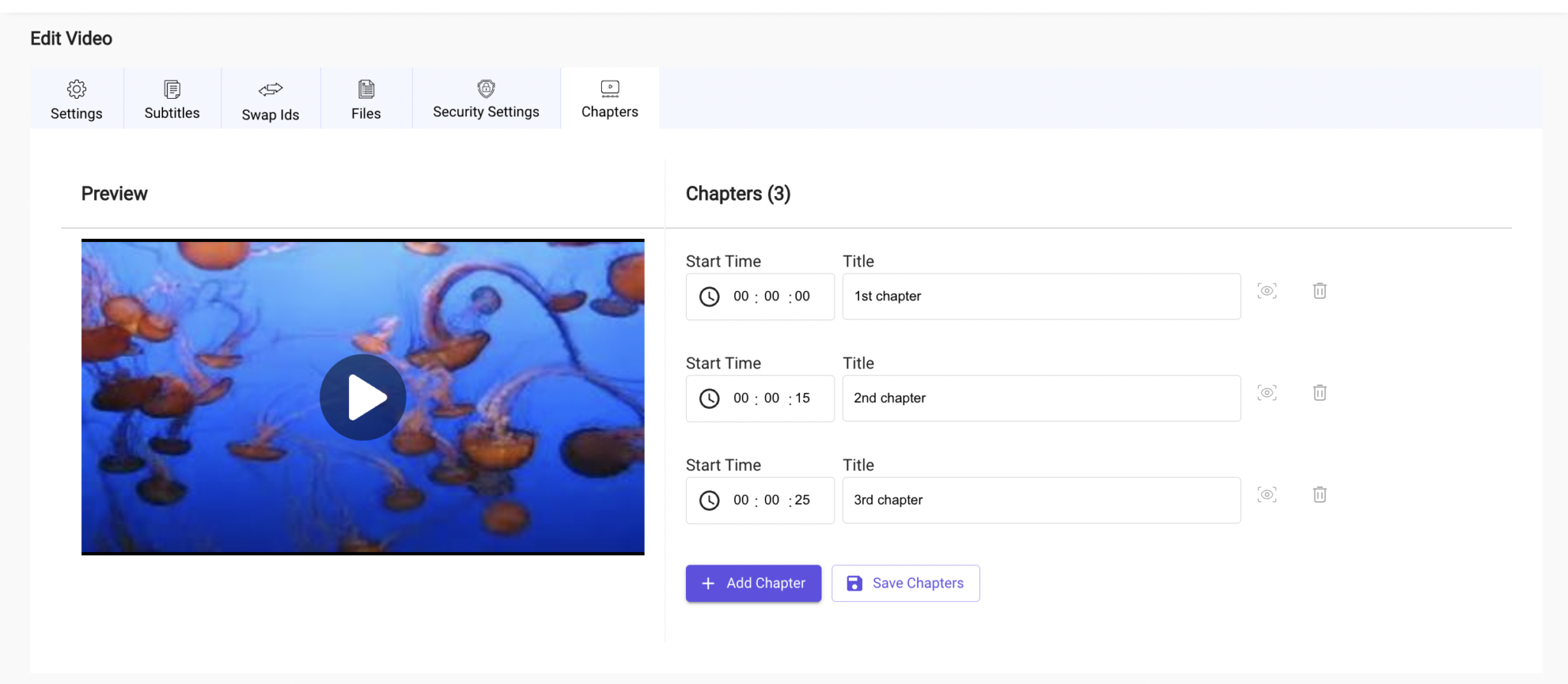Image resolution: width=1568 pixels, height=684 pixels.
Task: Delete the 3rd chapter via trash icon
Action: pyautogui.click(x=1319, y=494)
